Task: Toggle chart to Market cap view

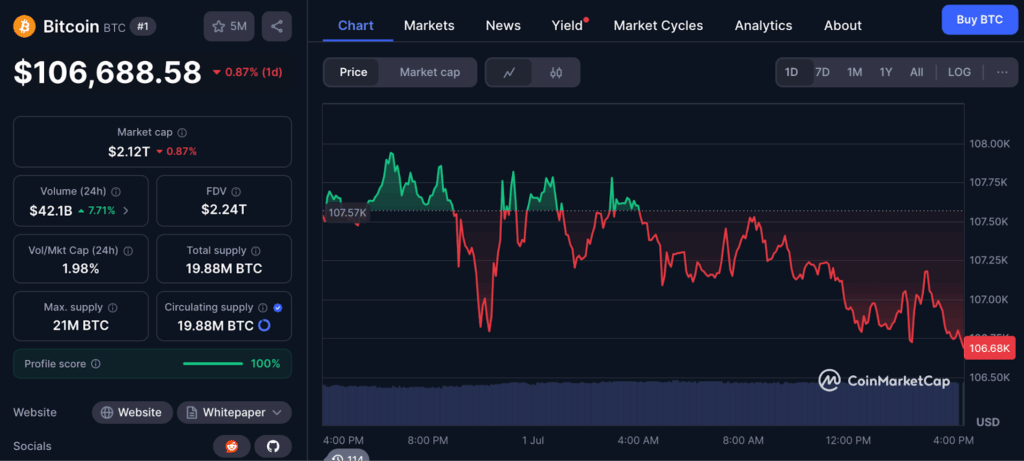Action: [430, 72]
